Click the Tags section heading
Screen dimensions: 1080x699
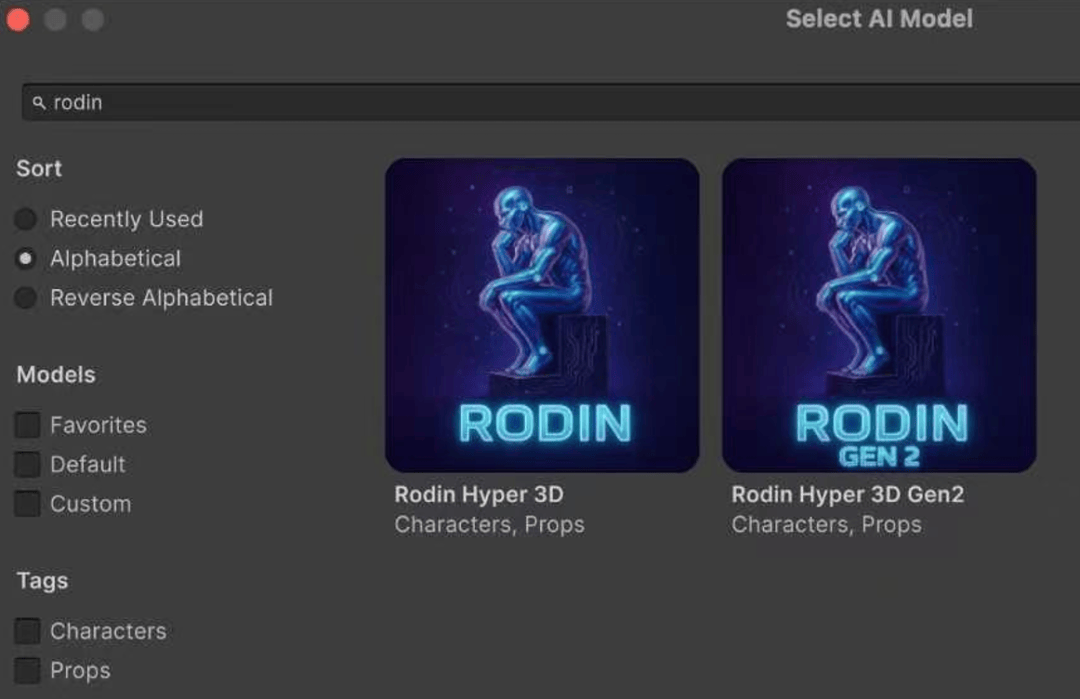[x=42, y=581]
